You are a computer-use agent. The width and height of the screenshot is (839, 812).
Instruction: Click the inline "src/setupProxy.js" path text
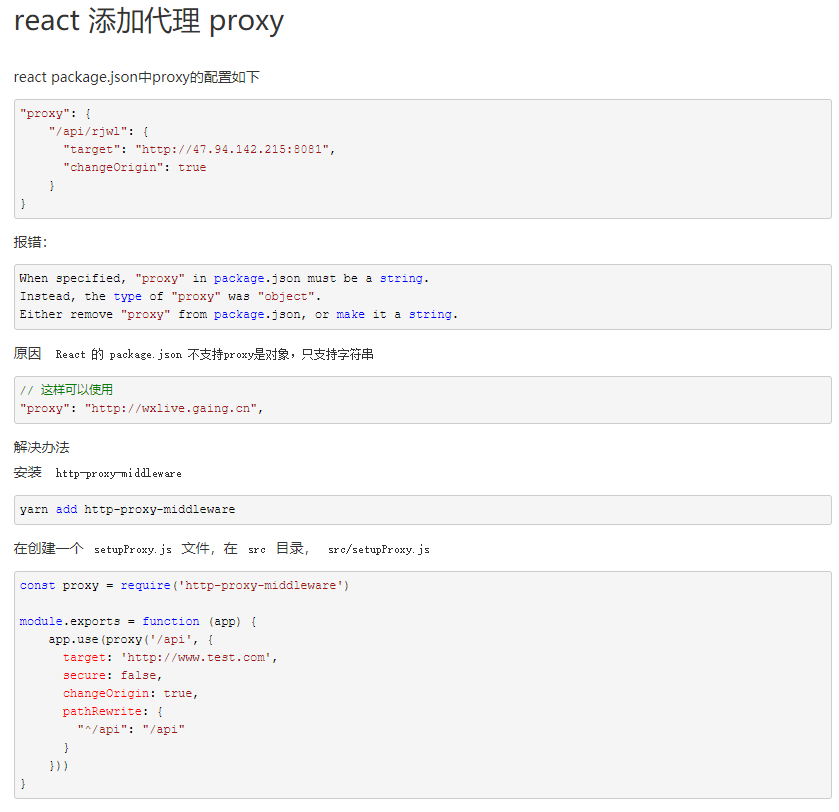(x=379, y=549)
